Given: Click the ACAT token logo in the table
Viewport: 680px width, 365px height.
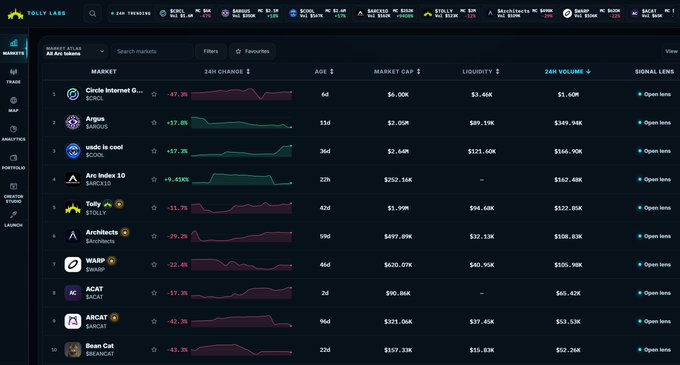Looking at the screenshot, I should click(x=73, y=293).
